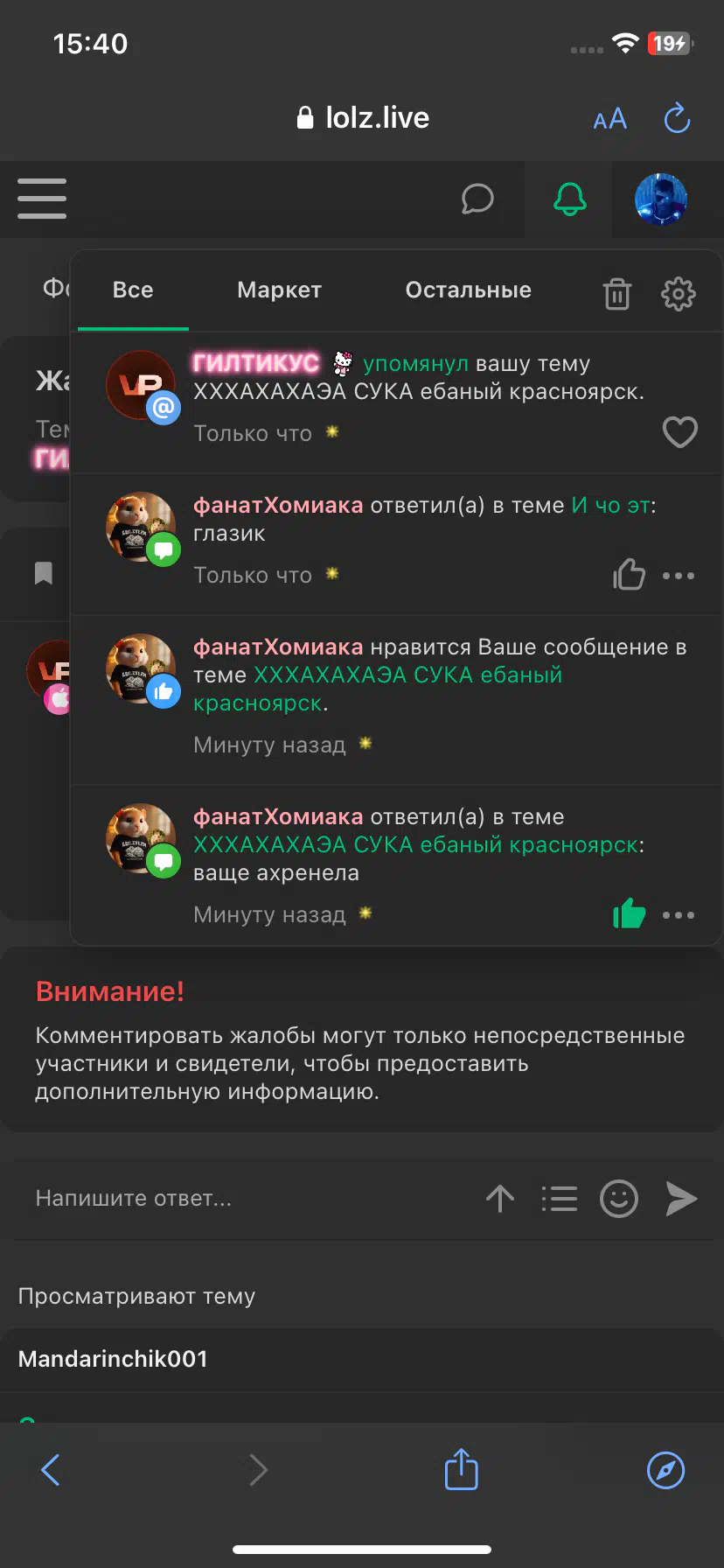Open the conversations speech bubble icon
The width and height of the screenshot is (724, 1568).
coord(477,199)
